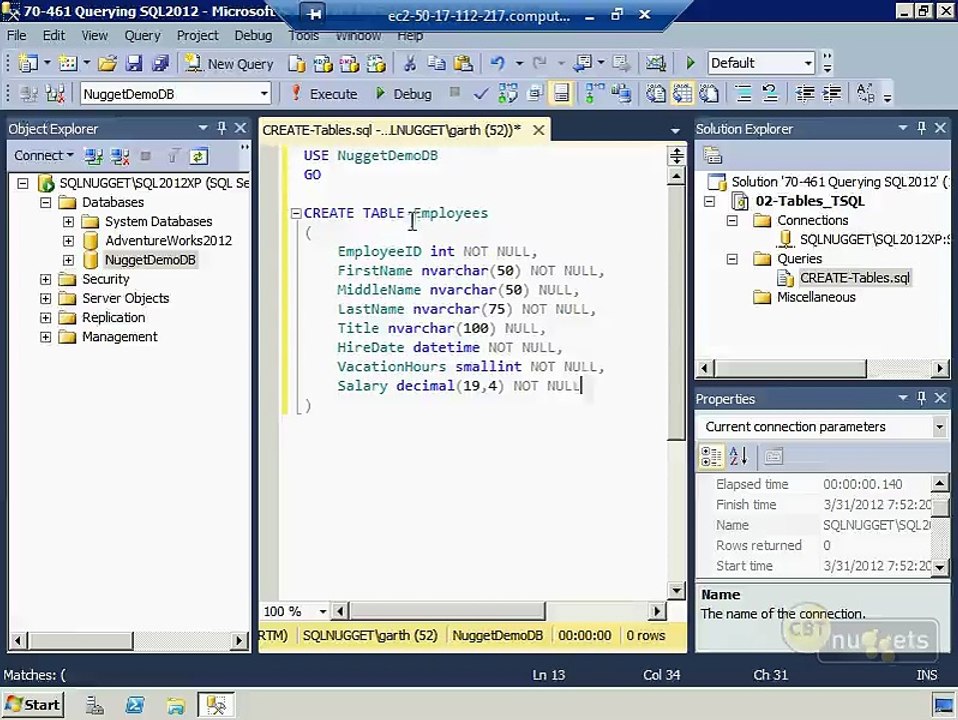Viewport: 958px width, 720px height.
Task: Expand the Server Objects folder
Action: tap(45, 298)
